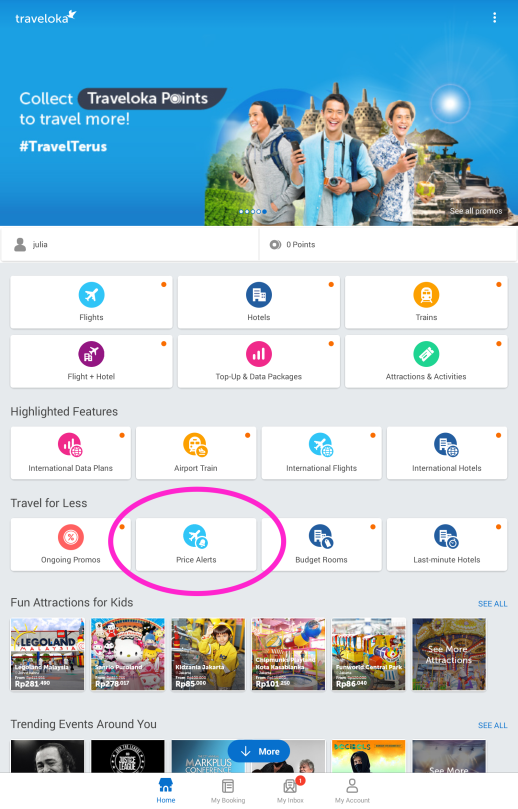Select the Trains icon
Screen dimensions: 518x809
(x=426, y=295)
